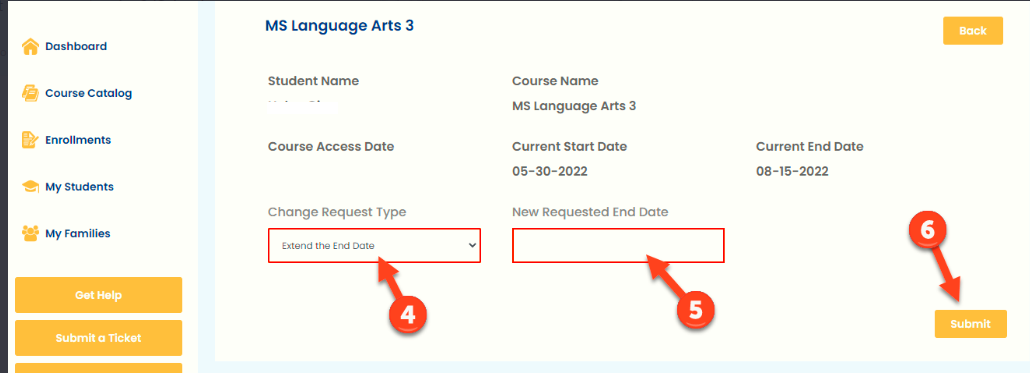
Task: Open the Enrollments text link
Action: (78, 140)
